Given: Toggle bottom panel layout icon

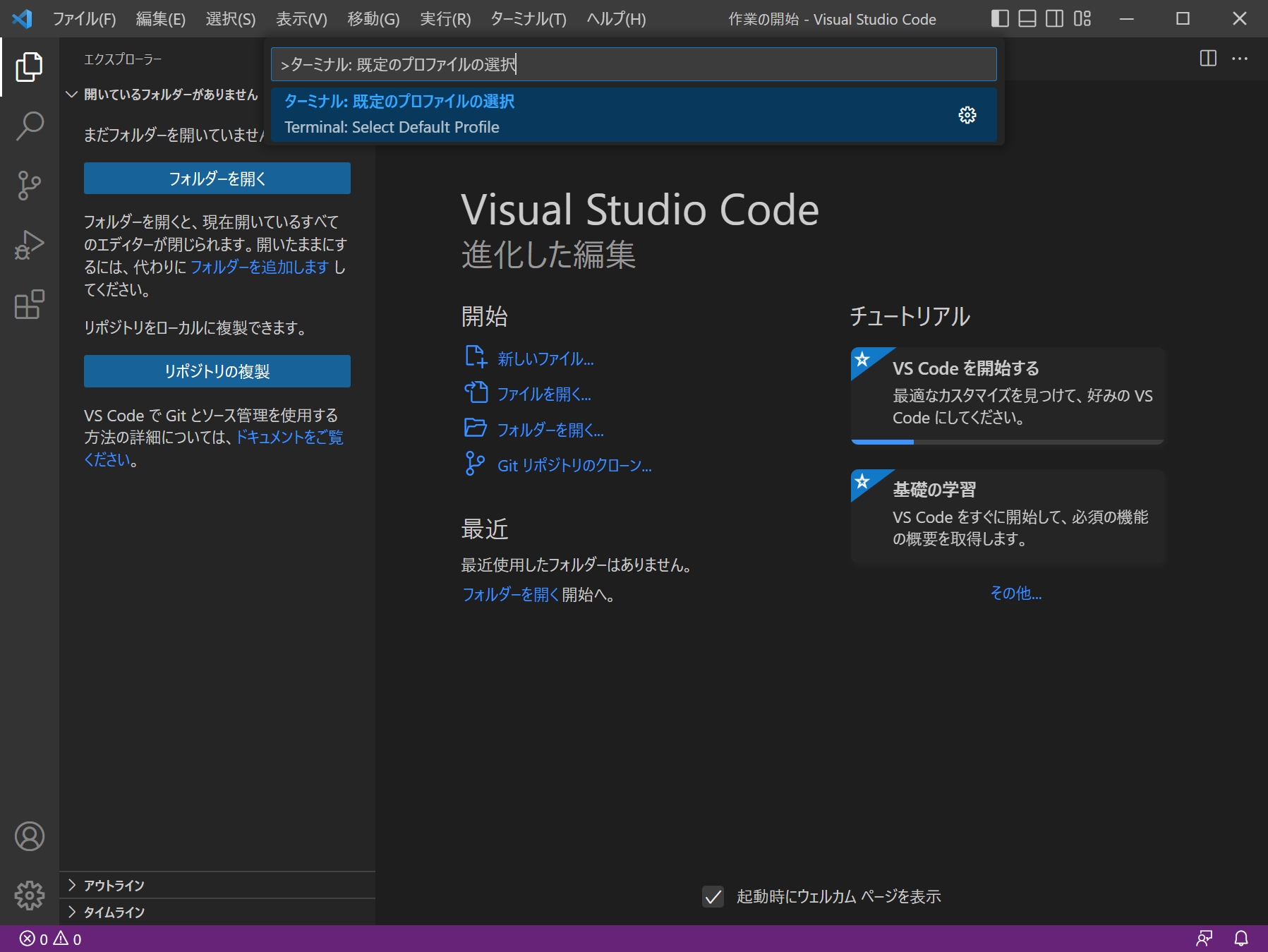Looking at the screenshot, I should click(x=1027, y=18).
